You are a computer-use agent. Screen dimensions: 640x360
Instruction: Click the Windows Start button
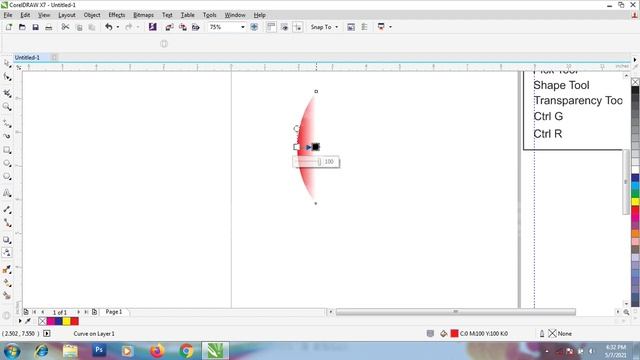click(x=11, y=351)
